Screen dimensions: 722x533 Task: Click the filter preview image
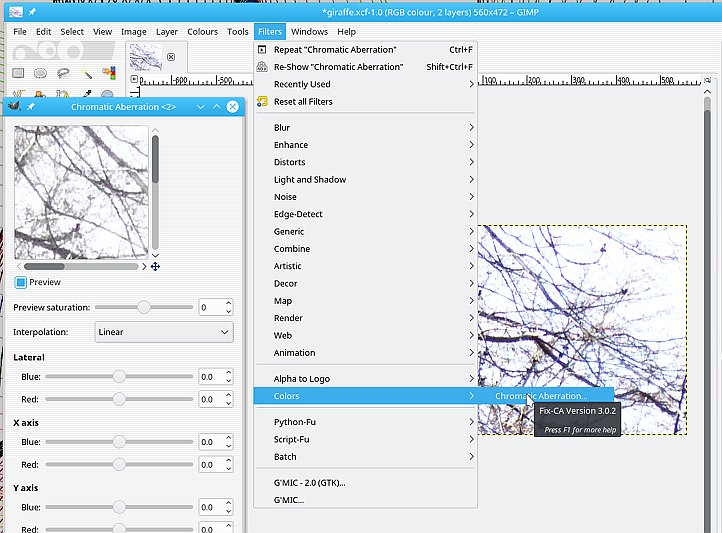[x=82, y=192]
